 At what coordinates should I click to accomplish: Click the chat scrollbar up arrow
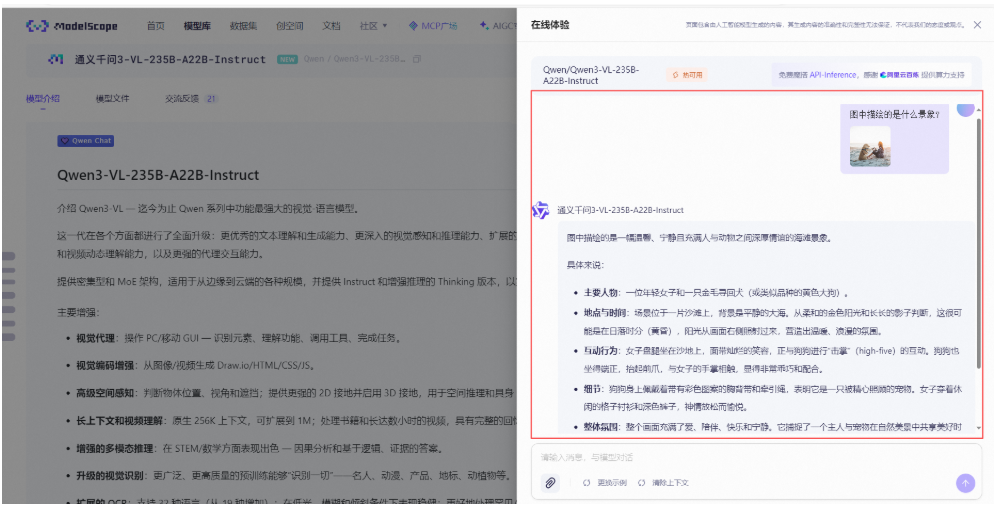click(x=979, y=111)
